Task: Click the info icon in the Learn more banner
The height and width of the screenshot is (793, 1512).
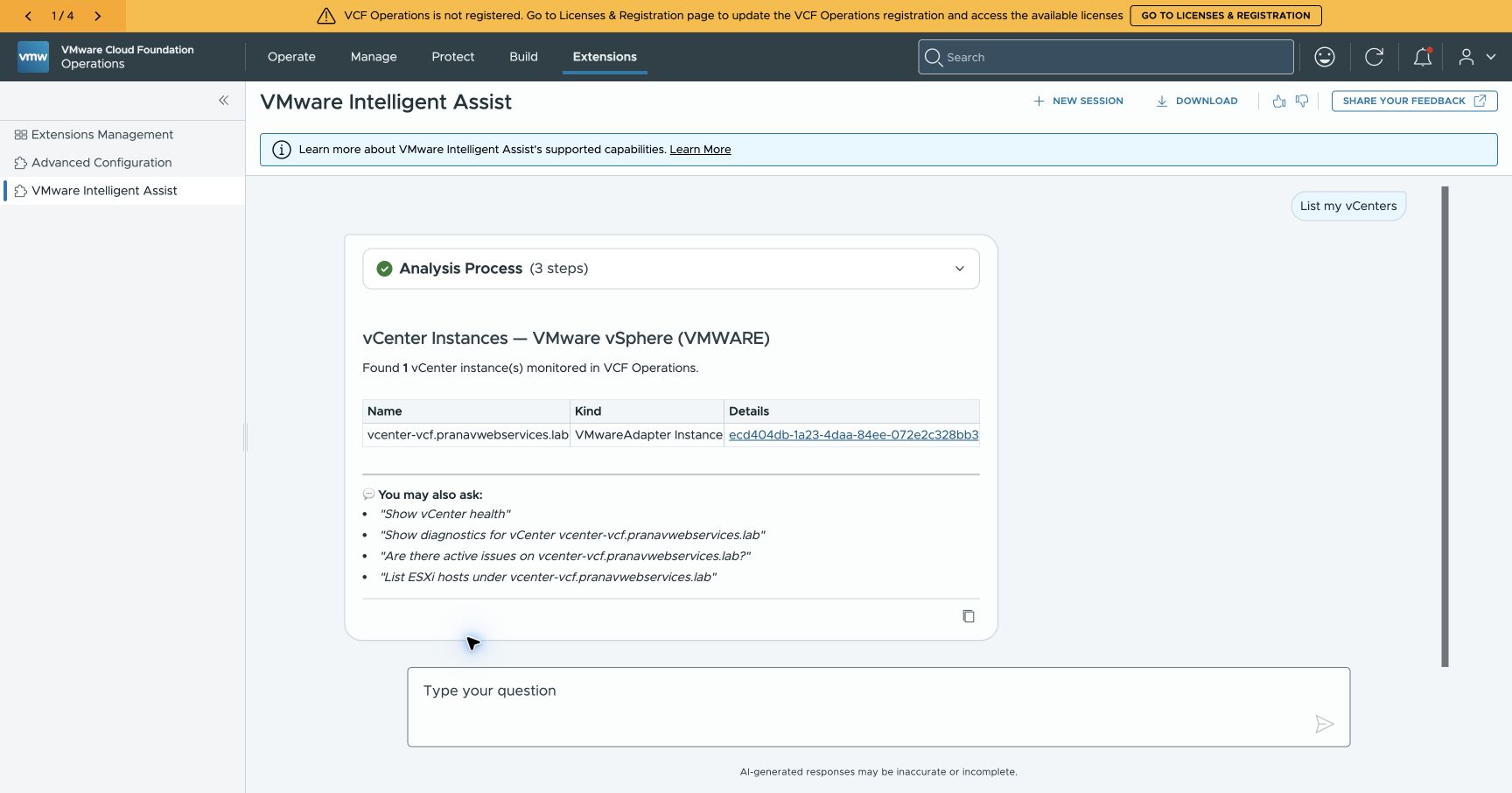Action: tap(282, 150)
